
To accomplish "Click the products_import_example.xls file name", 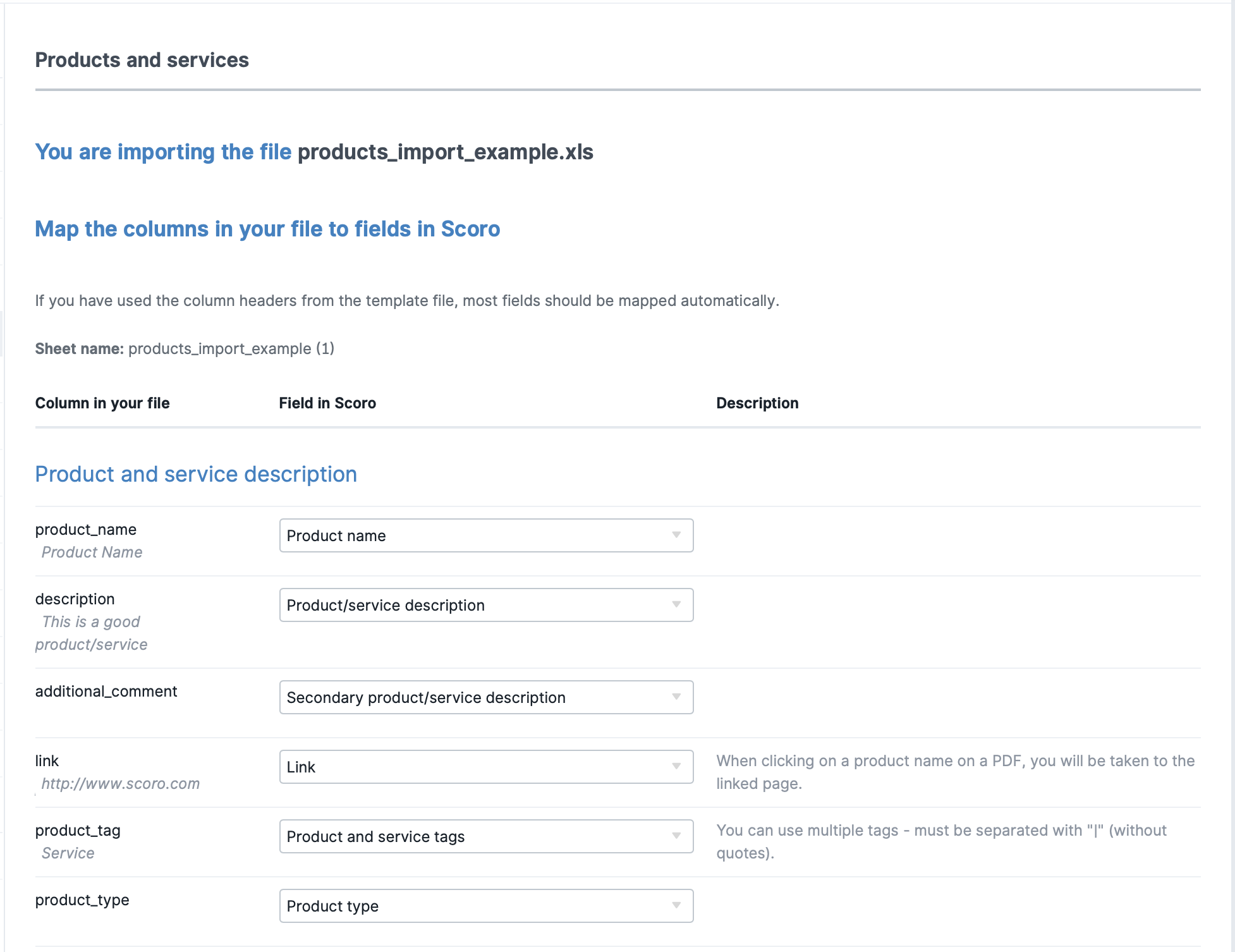I will [x=446, y=152].
